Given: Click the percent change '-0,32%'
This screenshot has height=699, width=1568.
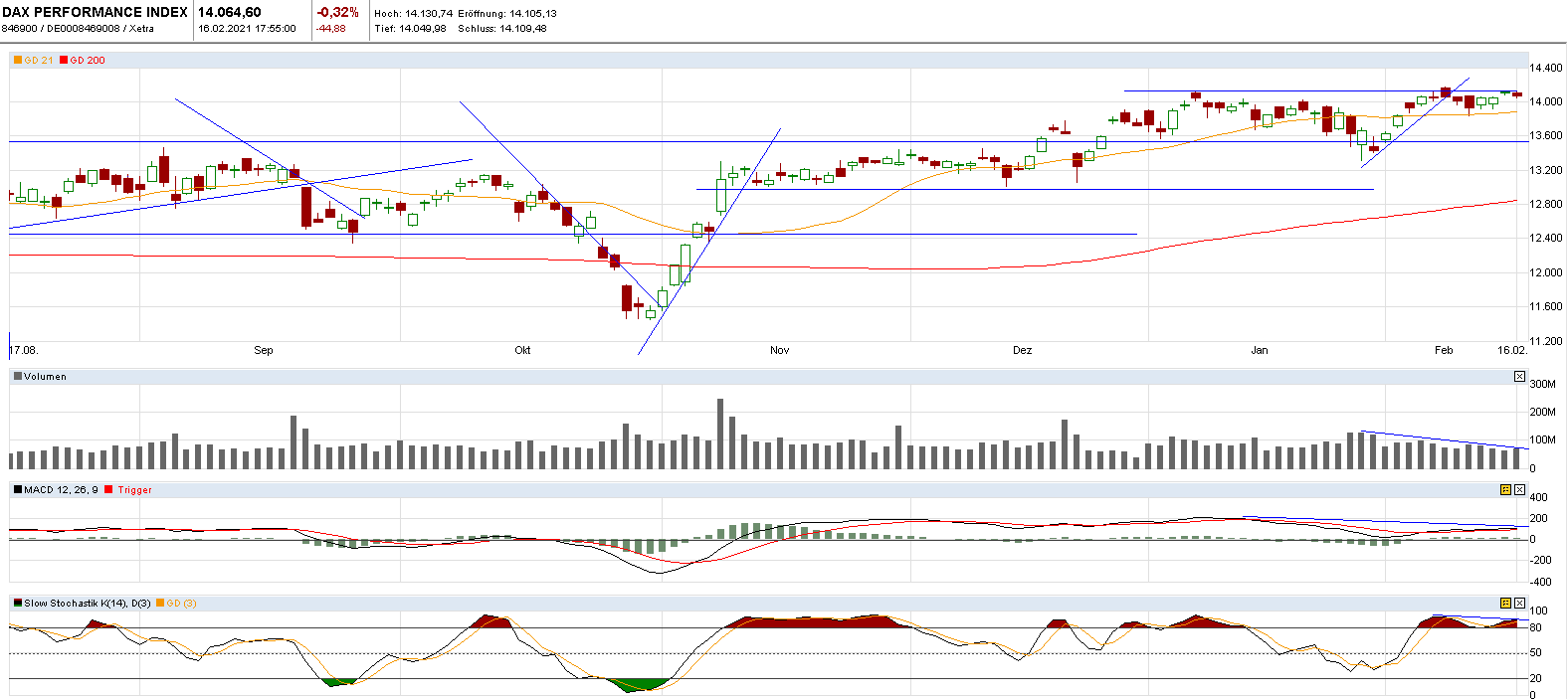Looking at the screenshot, I should point(337,12).
